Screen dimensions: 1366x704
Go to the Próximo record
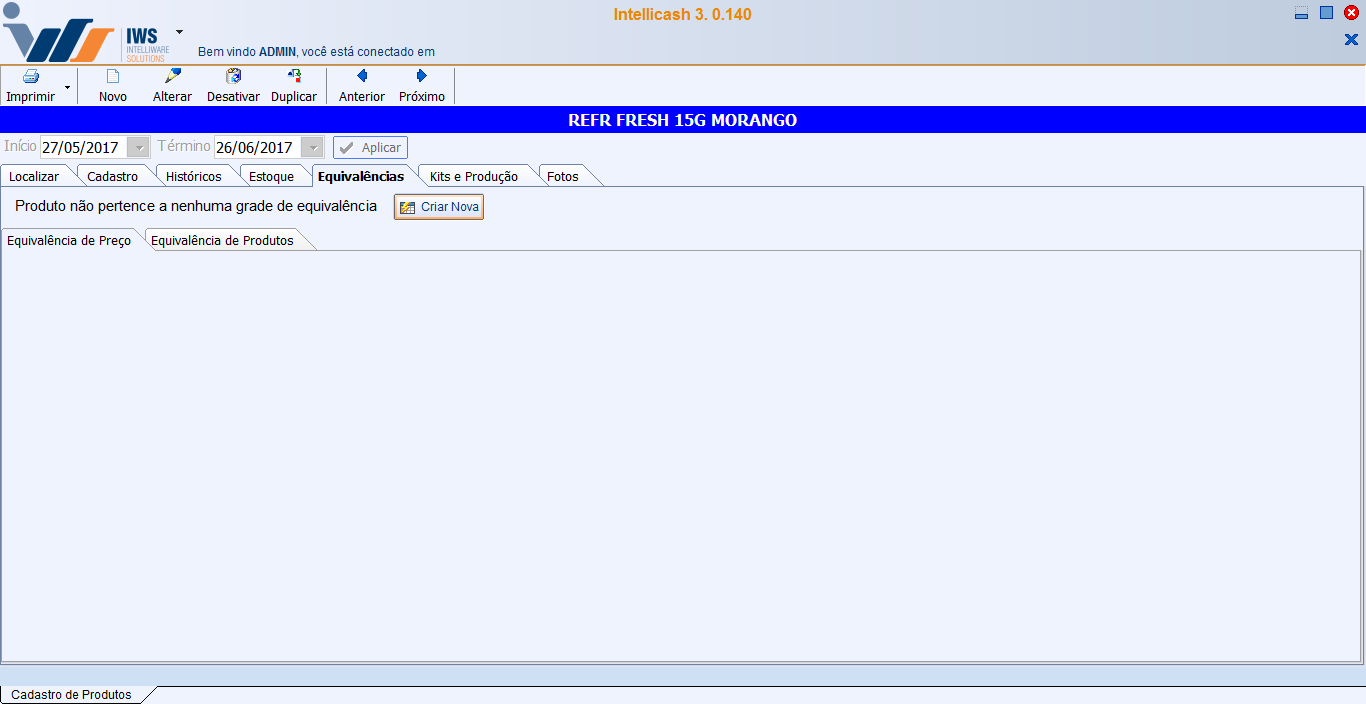pos(422,86)
